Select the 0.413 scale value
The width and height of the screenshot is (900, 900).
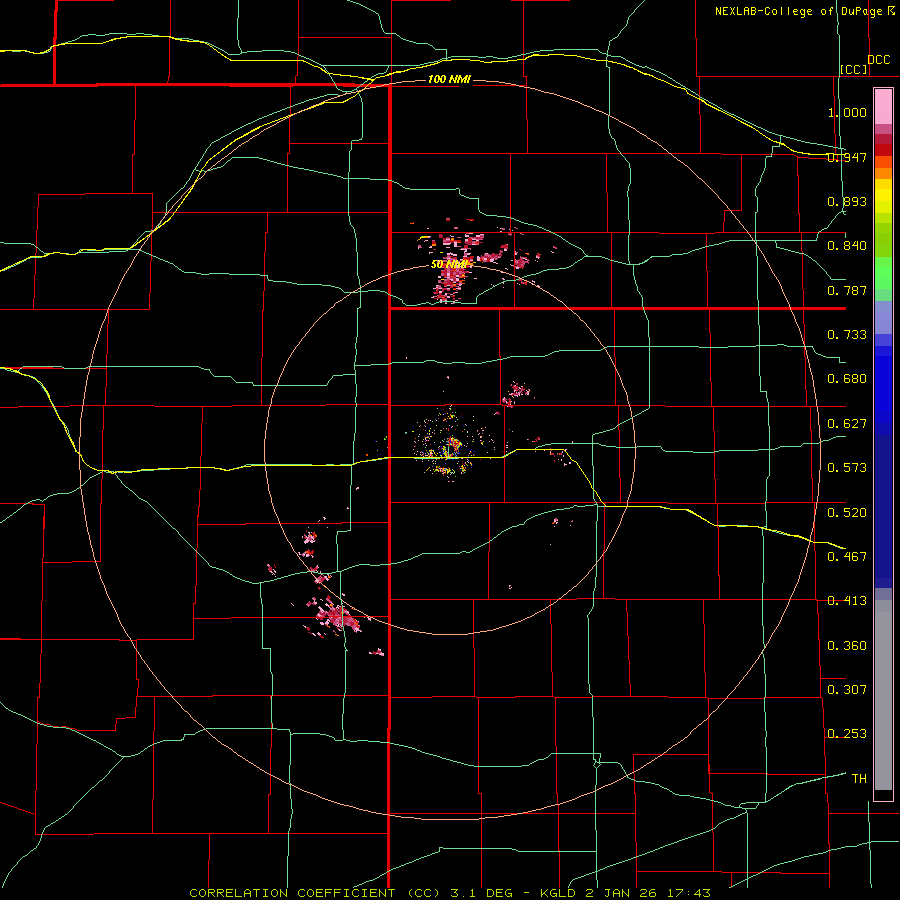click(847, 601)
